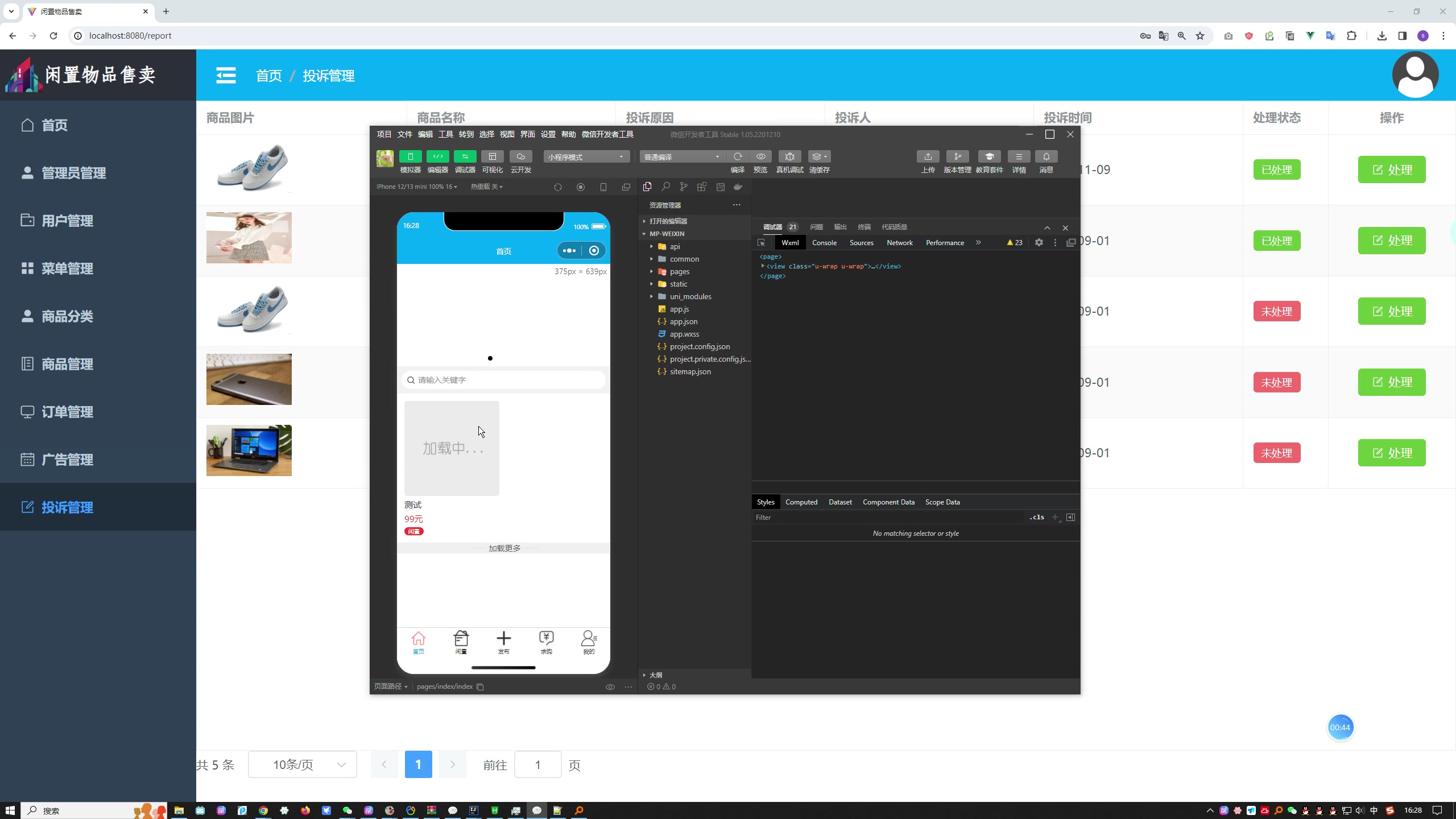This screenshot has width=1456, height=819.
Task: Click the search input field in miniprogram
Action: click(x=504, y=379)
